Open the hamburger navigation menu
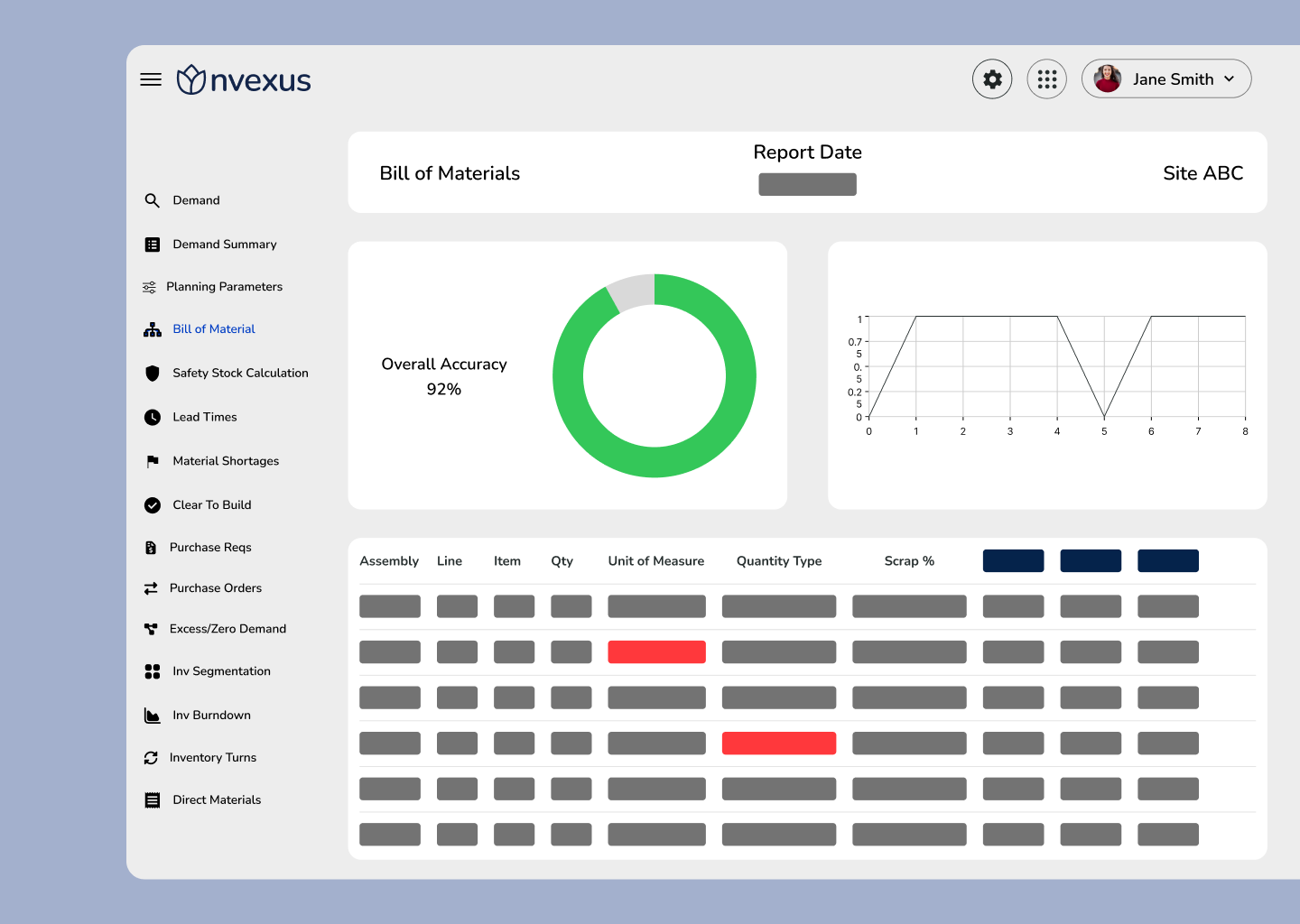The height and width of the screenshot is (924, 1300). (151, 79)
